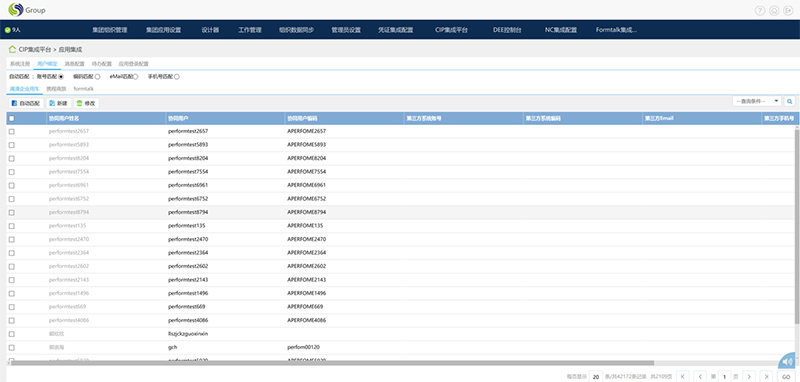800x382 pixels.
Task: Select the 携程商旅 sub-tab
Action: pyautogui.click(x=56, y=89)
